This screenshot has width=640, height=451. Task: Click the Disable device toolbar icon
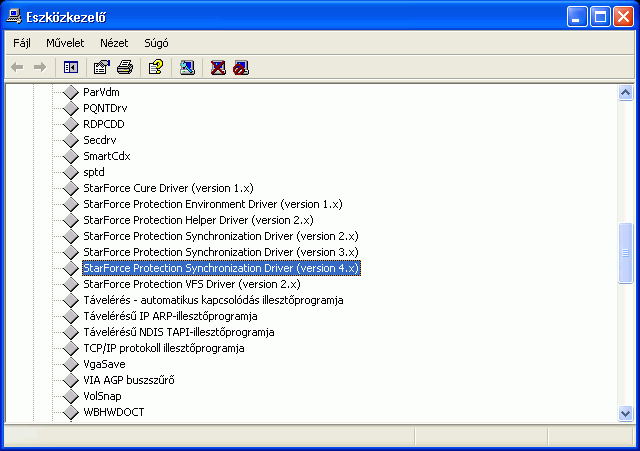pos(240,68)
